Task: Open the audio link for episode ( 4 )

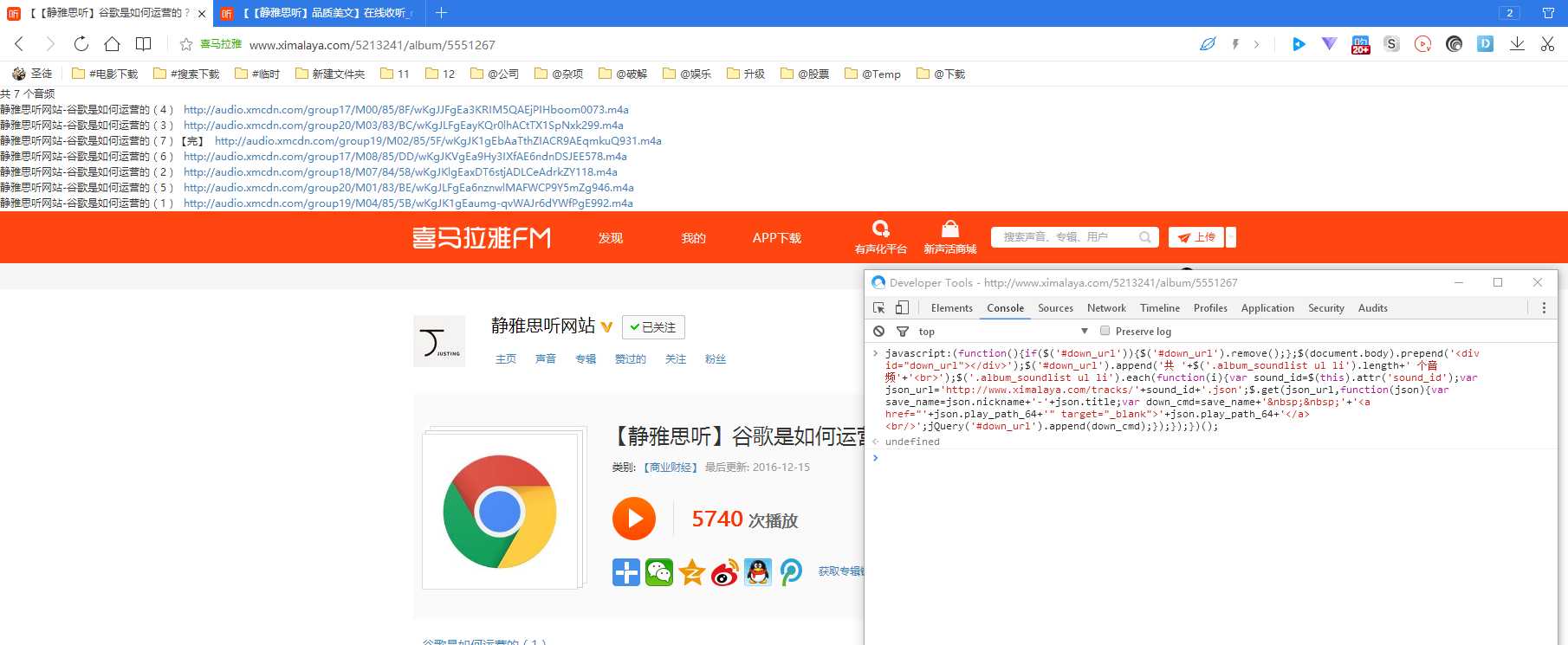Action: click(406, 110)
